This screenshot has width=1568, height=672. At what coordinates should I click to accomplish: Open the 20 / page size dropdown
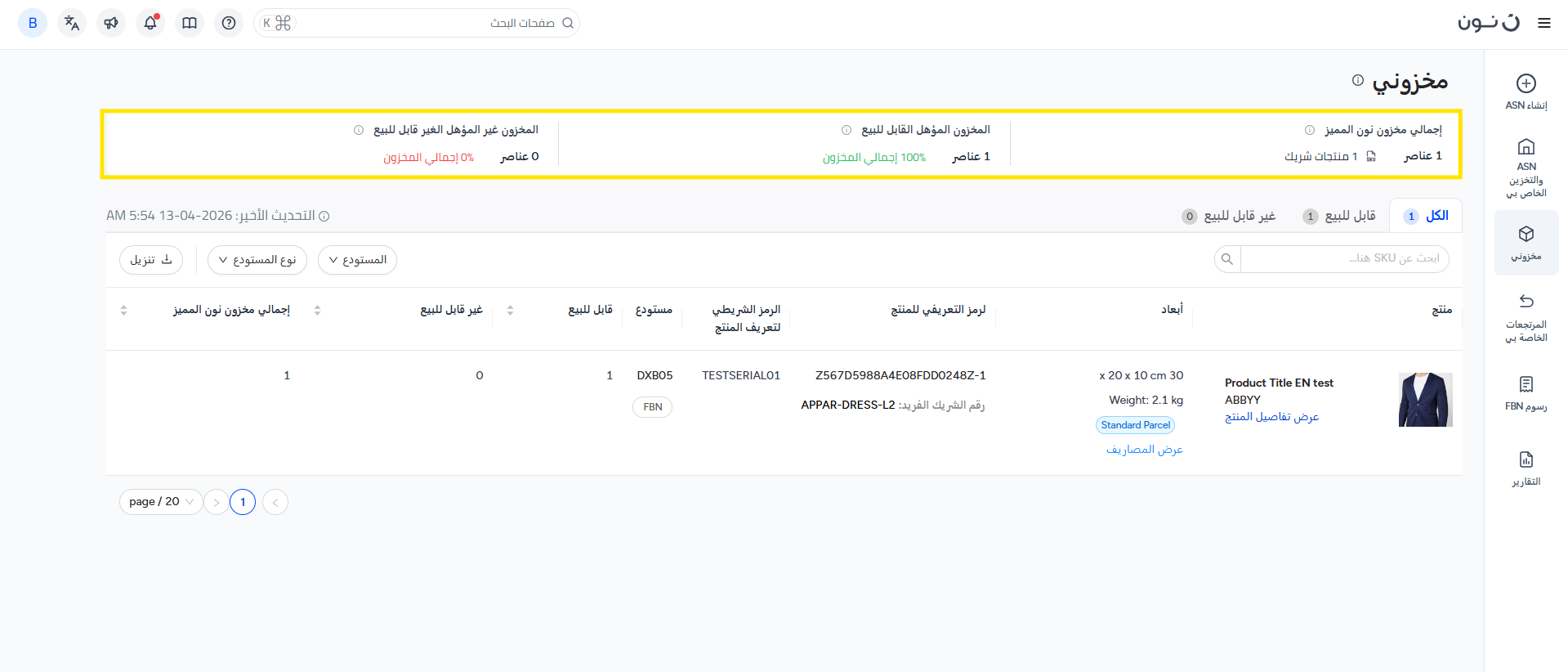click(161, 502)
